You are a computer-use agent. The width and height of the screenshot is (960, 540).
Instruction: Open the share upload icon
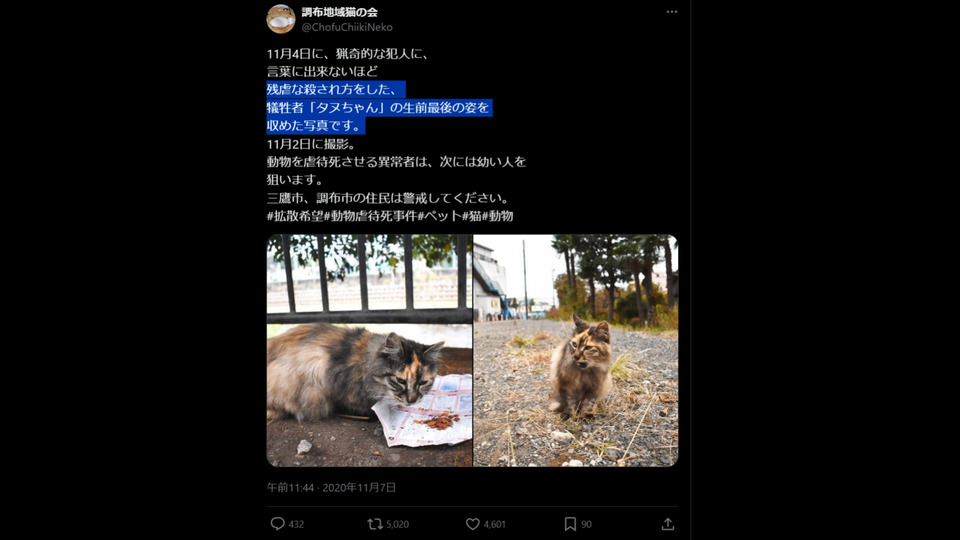[668, 523]
